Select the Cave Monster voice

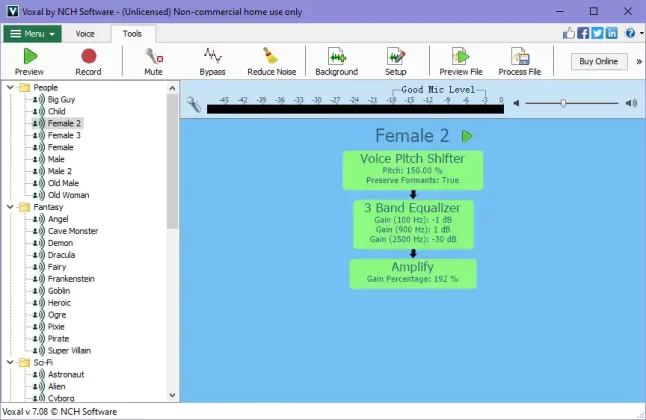point(73,231)
